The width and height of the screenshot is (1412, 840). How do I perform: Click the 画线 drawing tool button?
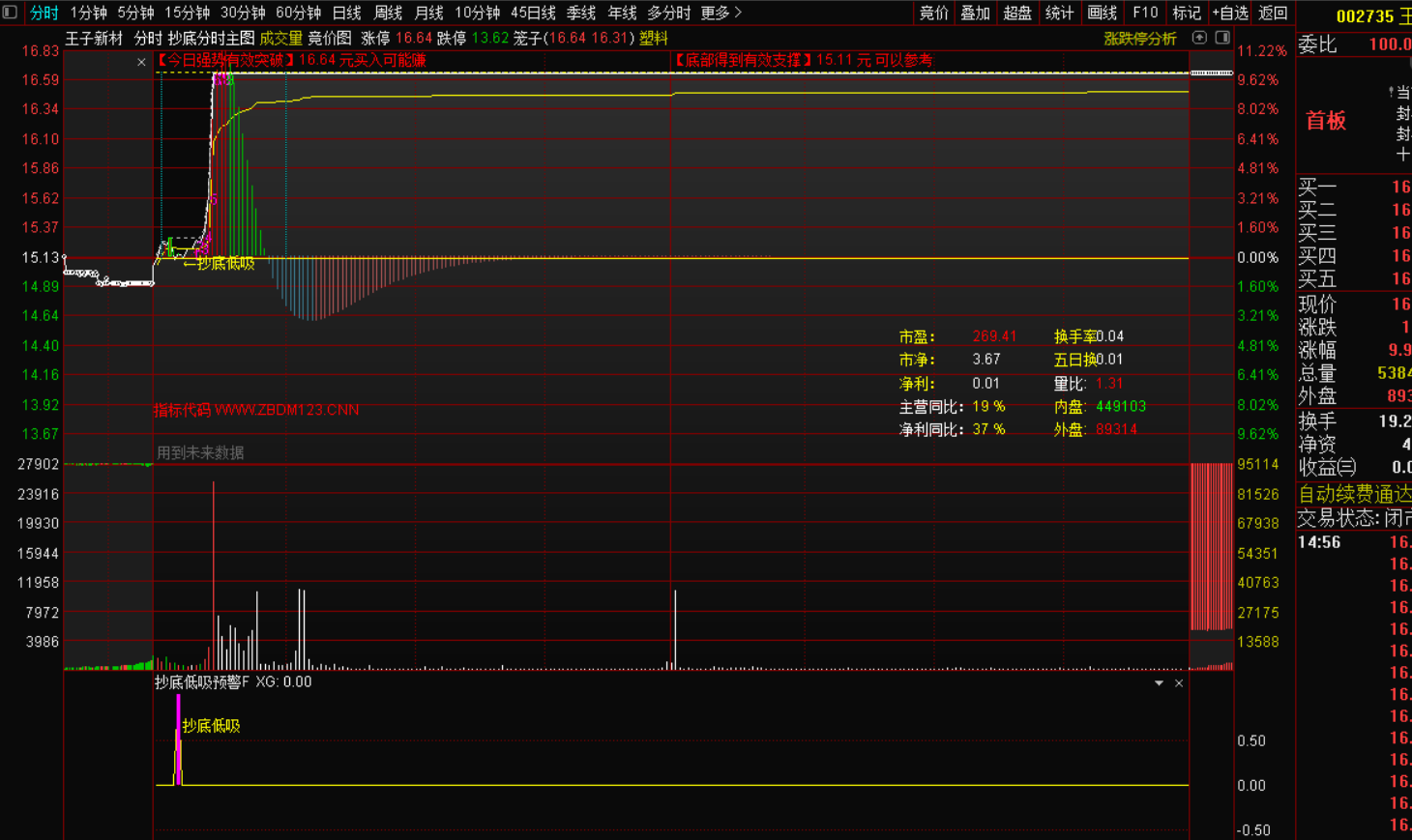click(1102, 13)
